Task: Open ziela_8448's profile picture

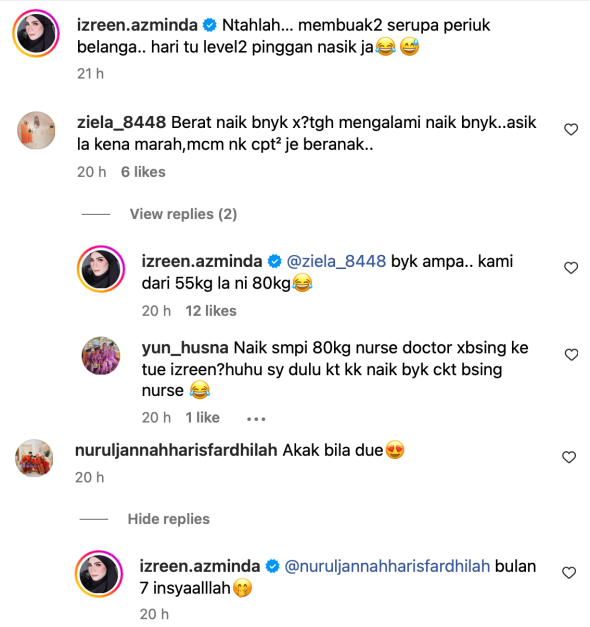Action: (36, 130)
